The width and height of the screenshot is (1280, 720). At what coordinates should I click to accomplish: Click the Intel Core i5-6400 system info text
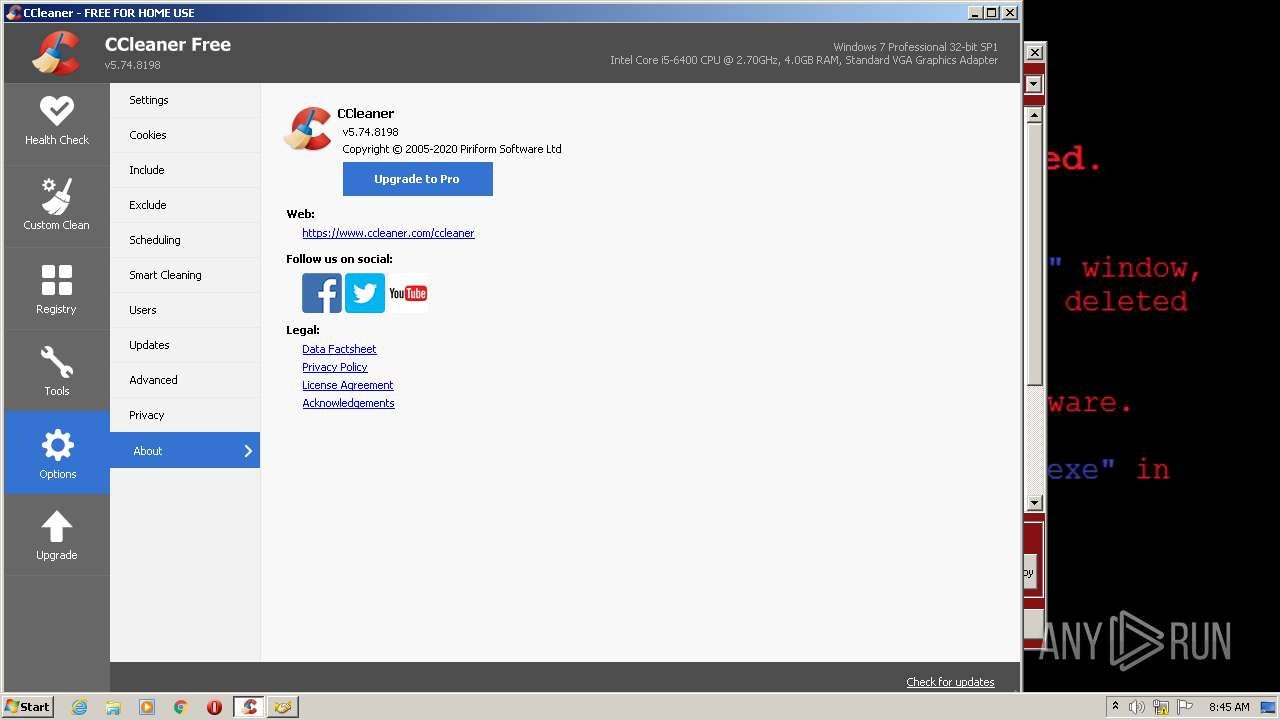pos(804,60)
